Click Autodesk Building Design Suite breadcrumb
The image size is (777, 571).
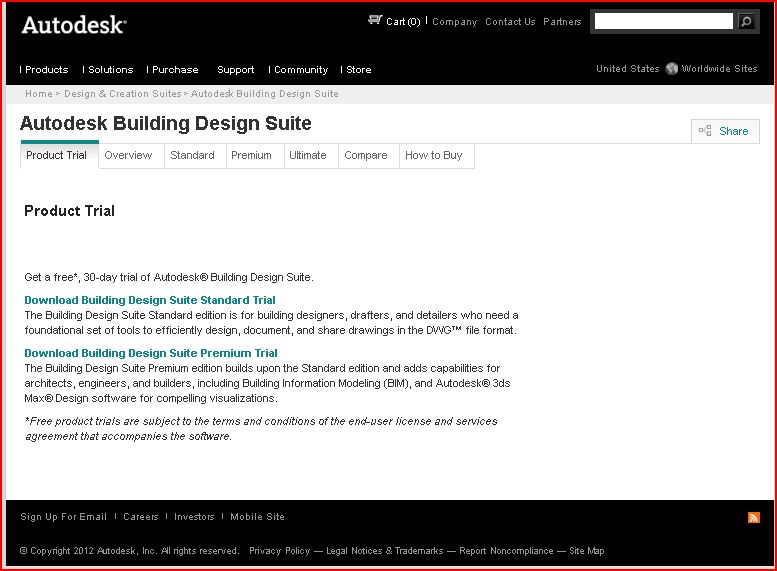[265, 94]
